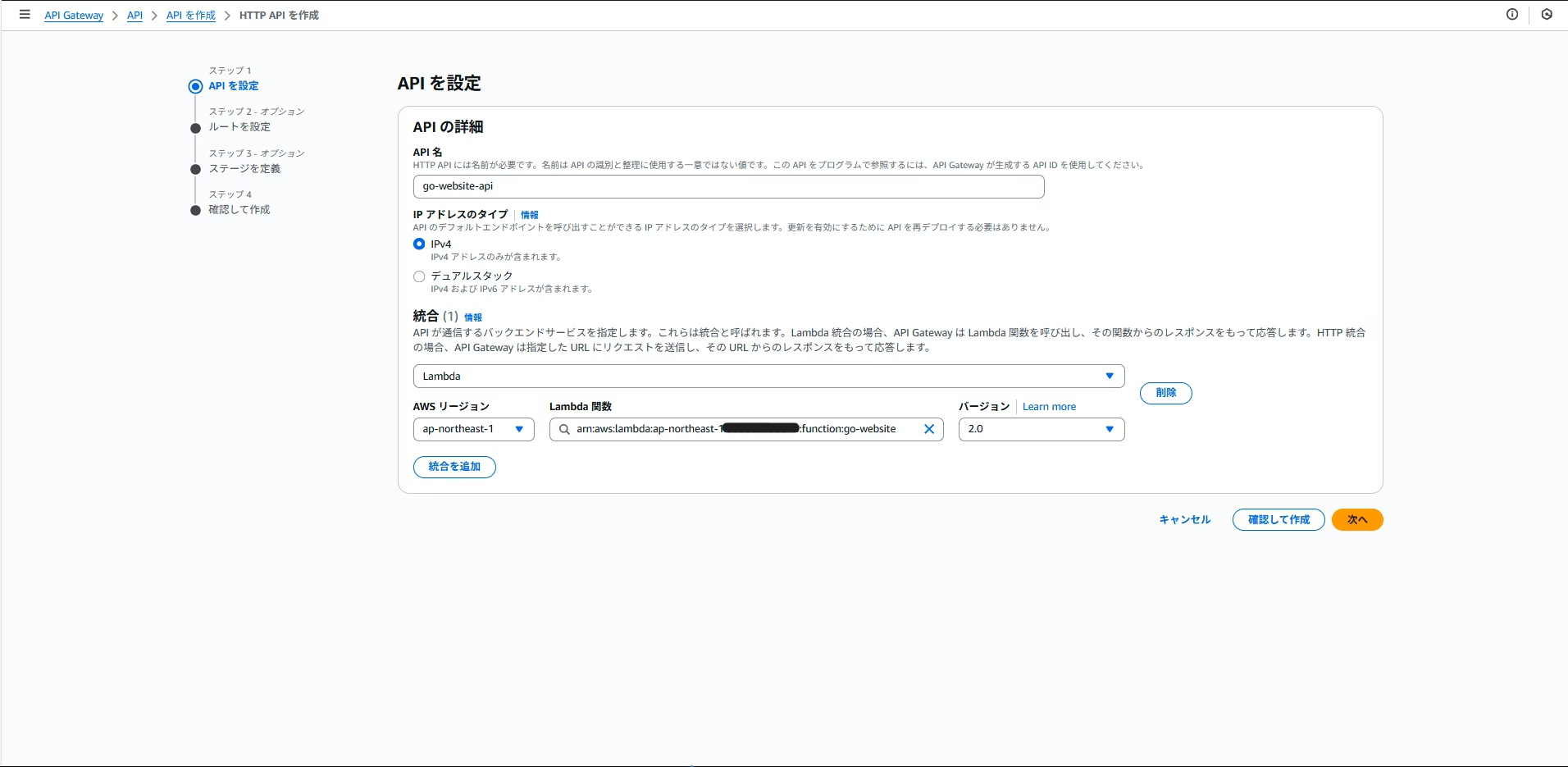Open the Lambda integration type dropdown

pos(768,376)
